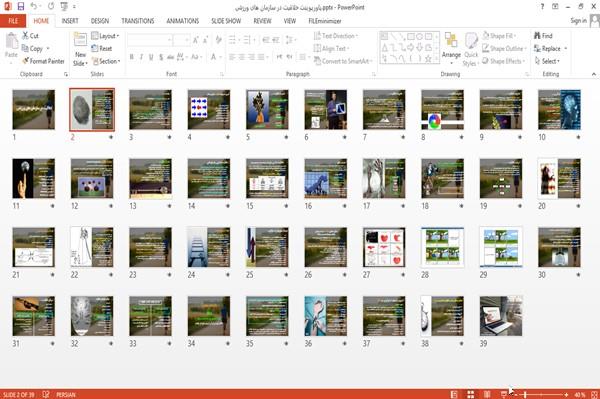
Task: Open the Layout dropdown
Action: [105, 36]
